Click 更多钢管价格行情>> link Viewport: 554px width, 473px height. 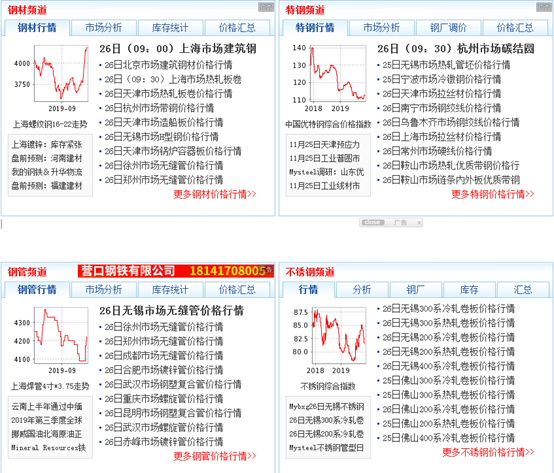(x=215, y=456)
